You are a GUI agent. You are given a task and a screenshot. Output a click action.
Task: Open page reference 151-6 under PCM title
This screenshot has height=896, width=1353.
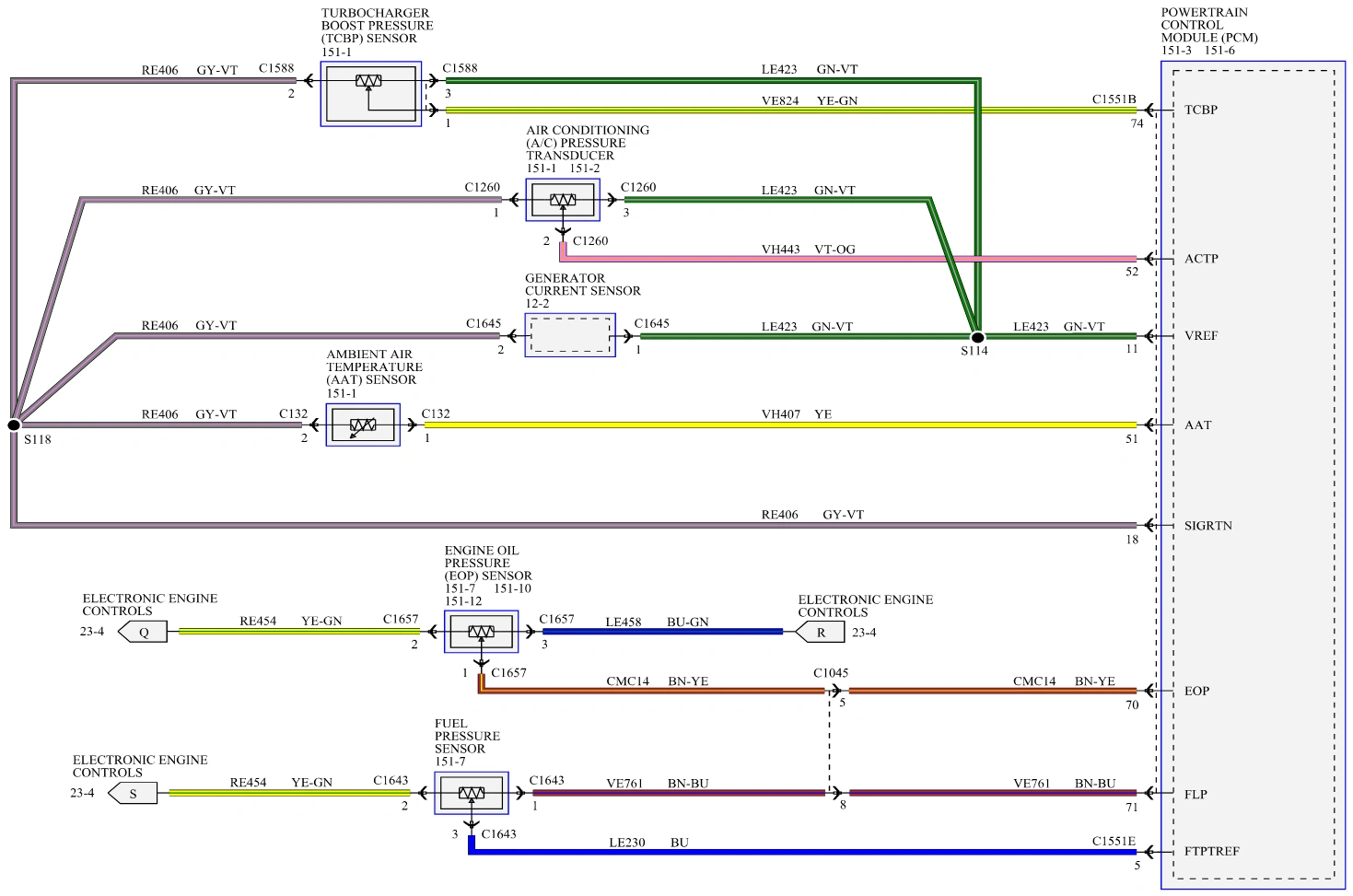point(1220,51)
